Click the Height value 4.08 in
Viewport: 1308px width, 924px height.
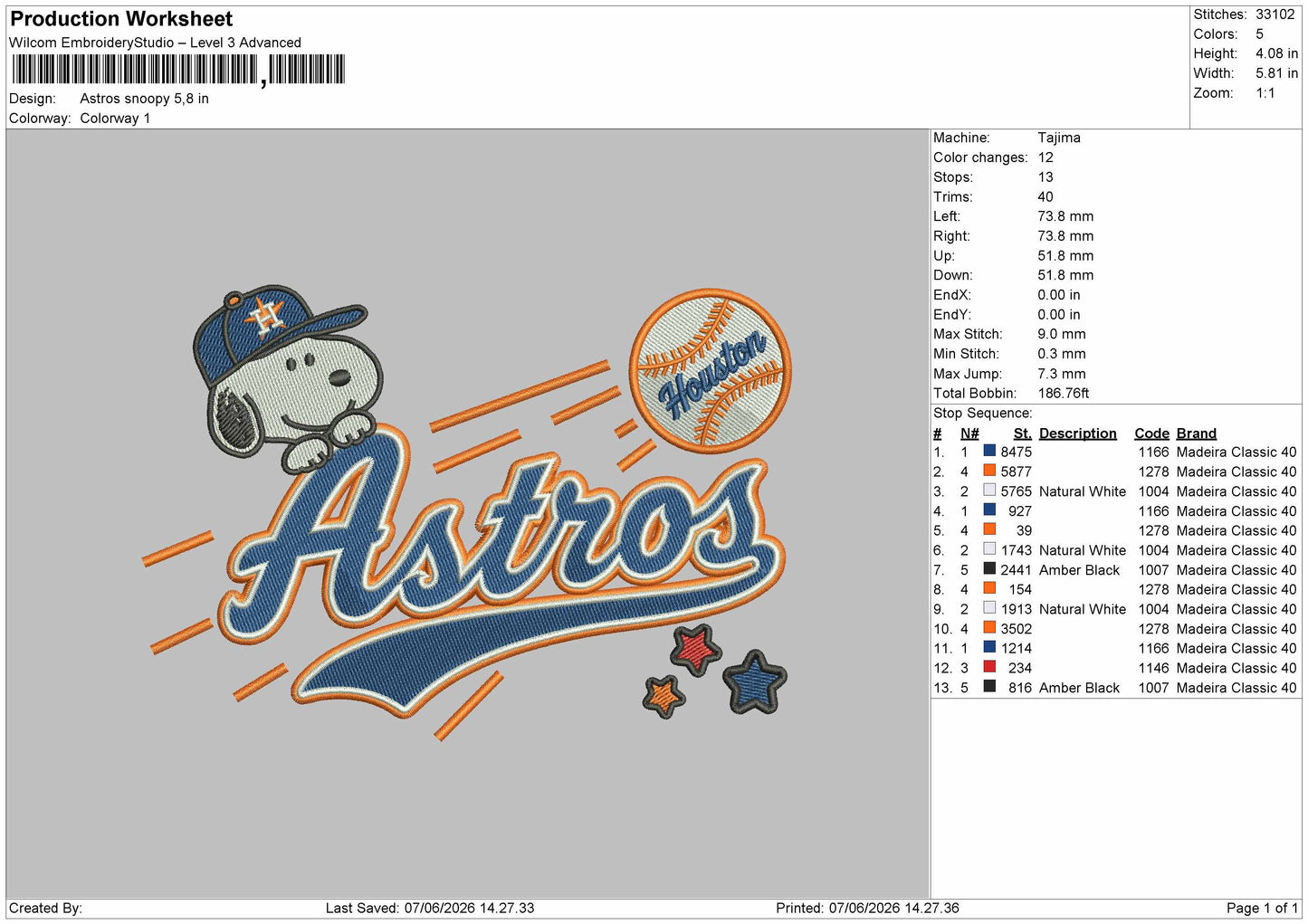[1276, 53]
